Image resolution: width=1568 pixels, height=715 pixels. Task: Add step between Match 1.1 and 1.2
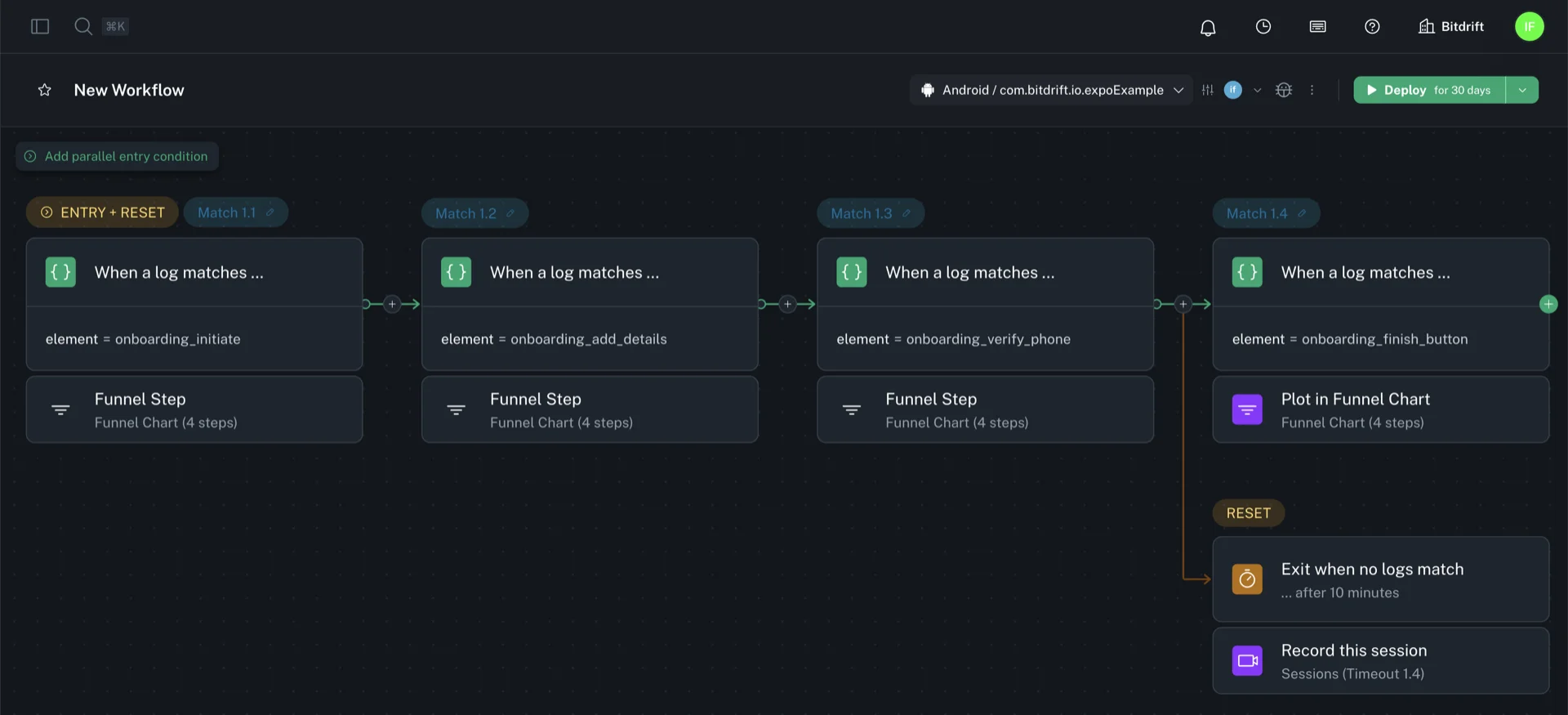(392, 304)
